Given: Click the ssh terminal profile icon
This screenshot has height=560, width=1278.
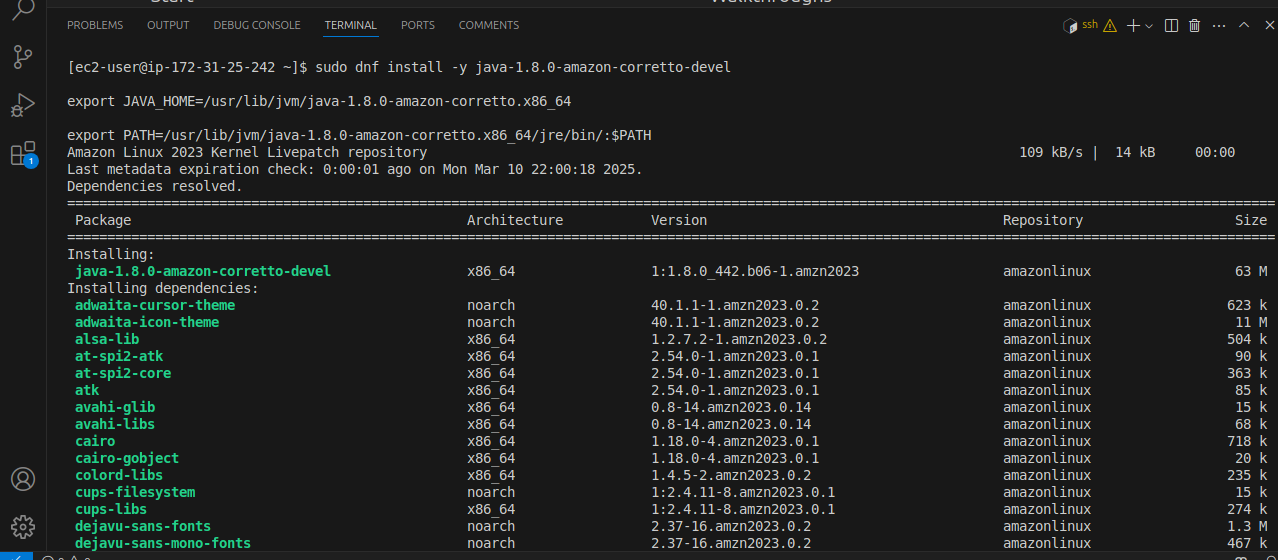Looking at the screenshot, I should pos(1080,25).
